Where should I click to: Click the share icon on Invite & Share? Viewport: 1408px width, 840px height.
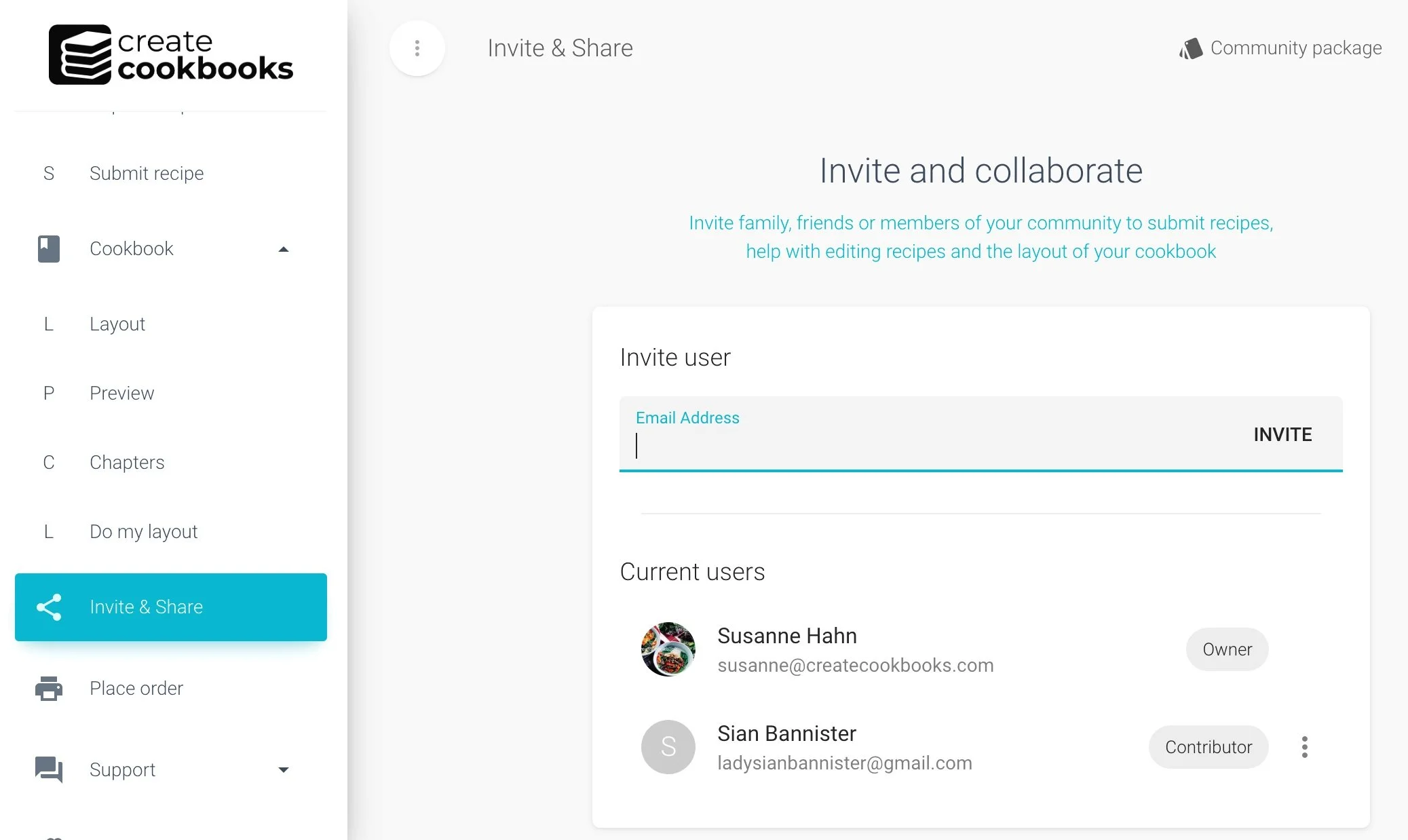pyautogui.click(x=49, y=607)
